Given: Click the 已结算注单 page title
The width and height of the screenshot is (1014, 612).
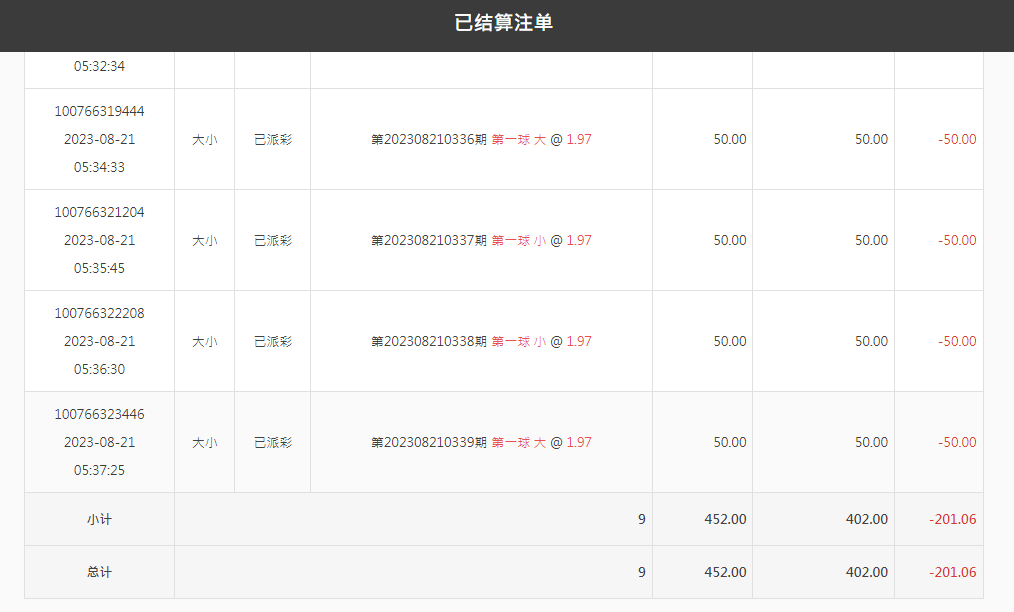Looking at the screenshot, I should pos(504,23).
